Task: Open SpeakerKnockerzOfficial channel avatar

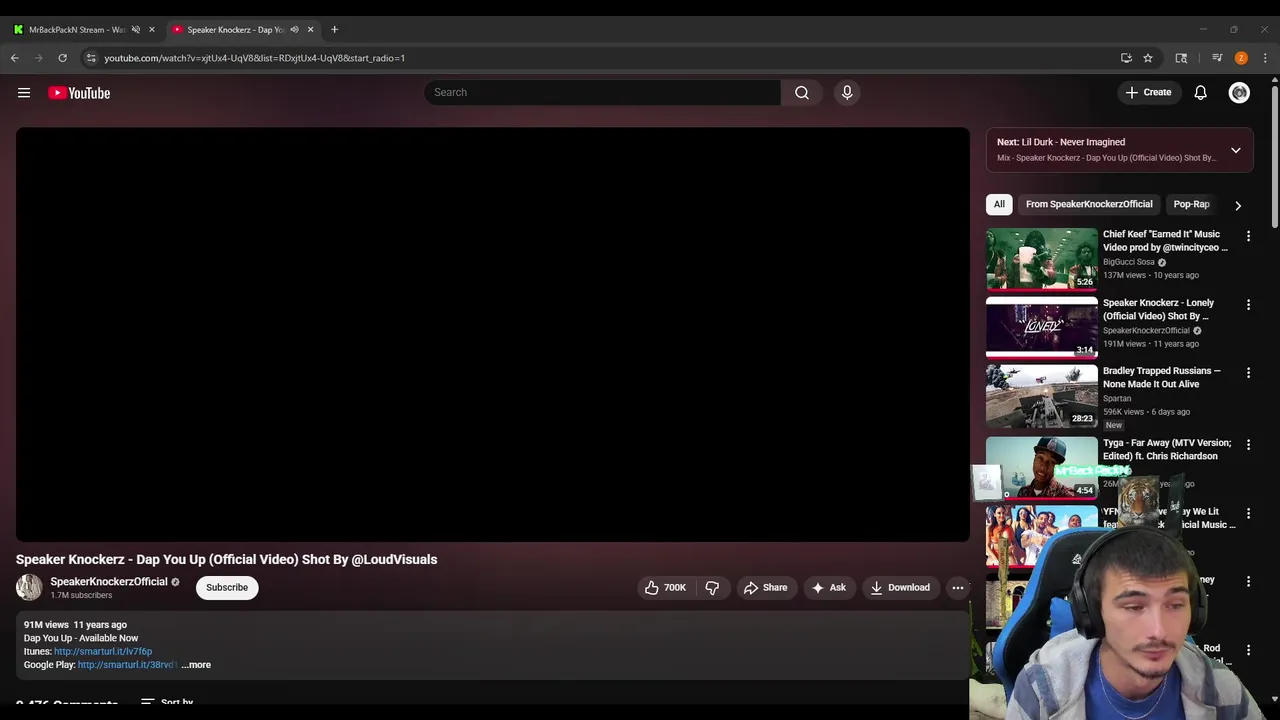Action: click(x=29, y=587)
